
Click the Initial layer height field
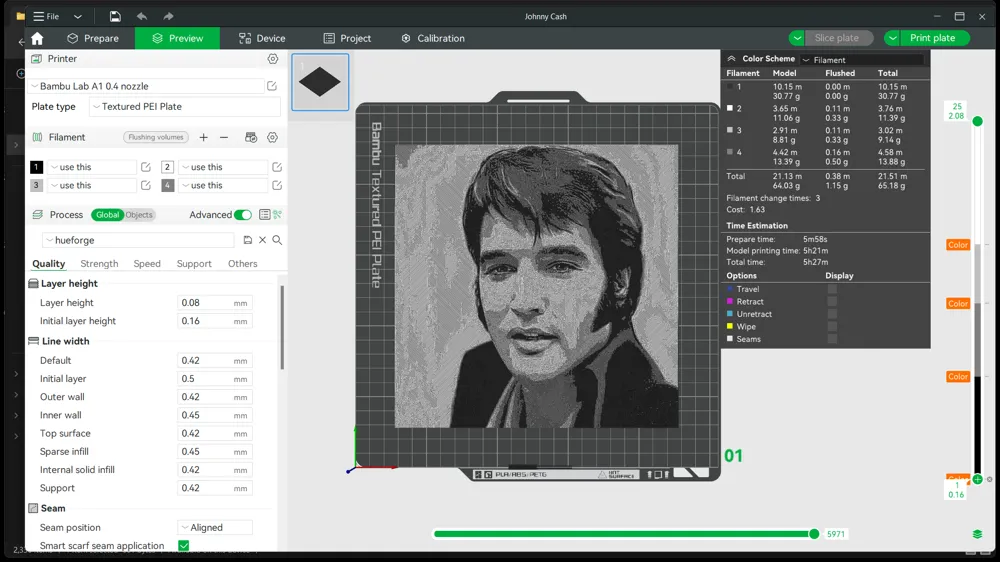coord(214,321)
